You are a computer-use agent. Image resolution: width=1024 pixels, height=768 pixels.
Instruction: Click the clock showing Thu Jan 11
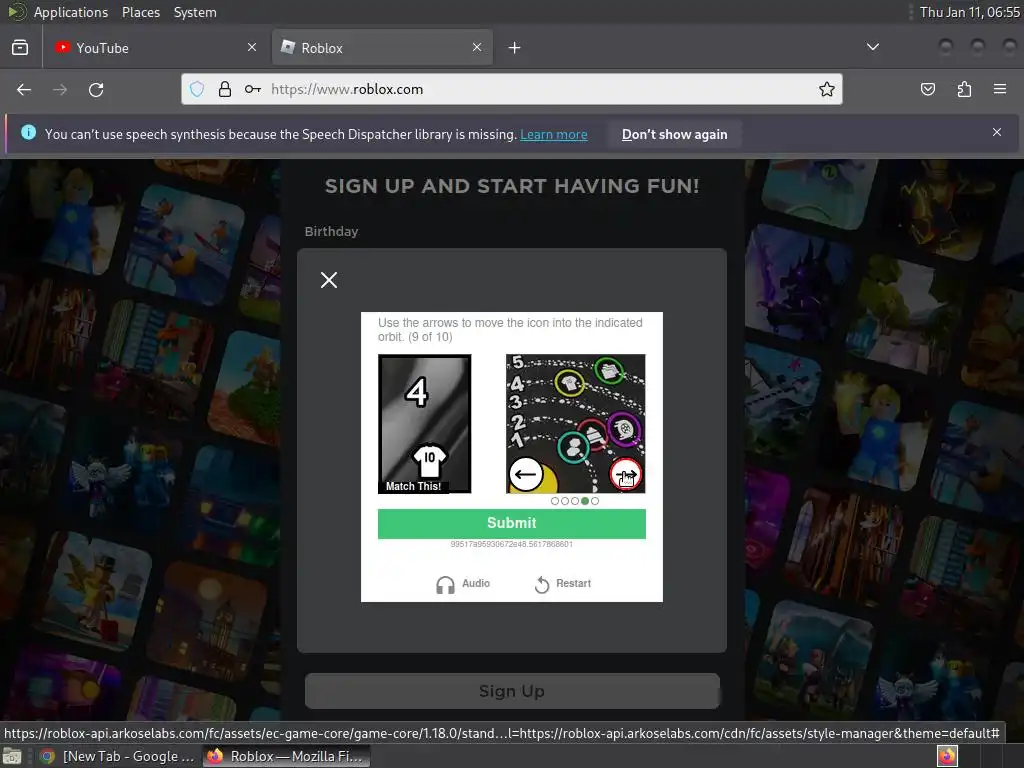(969, 12)
